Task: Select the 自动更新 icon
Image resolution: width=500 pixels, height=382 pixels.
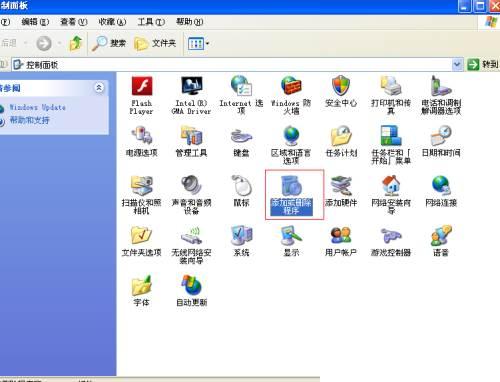Action: pyautogui.click(x=191, y=285)
